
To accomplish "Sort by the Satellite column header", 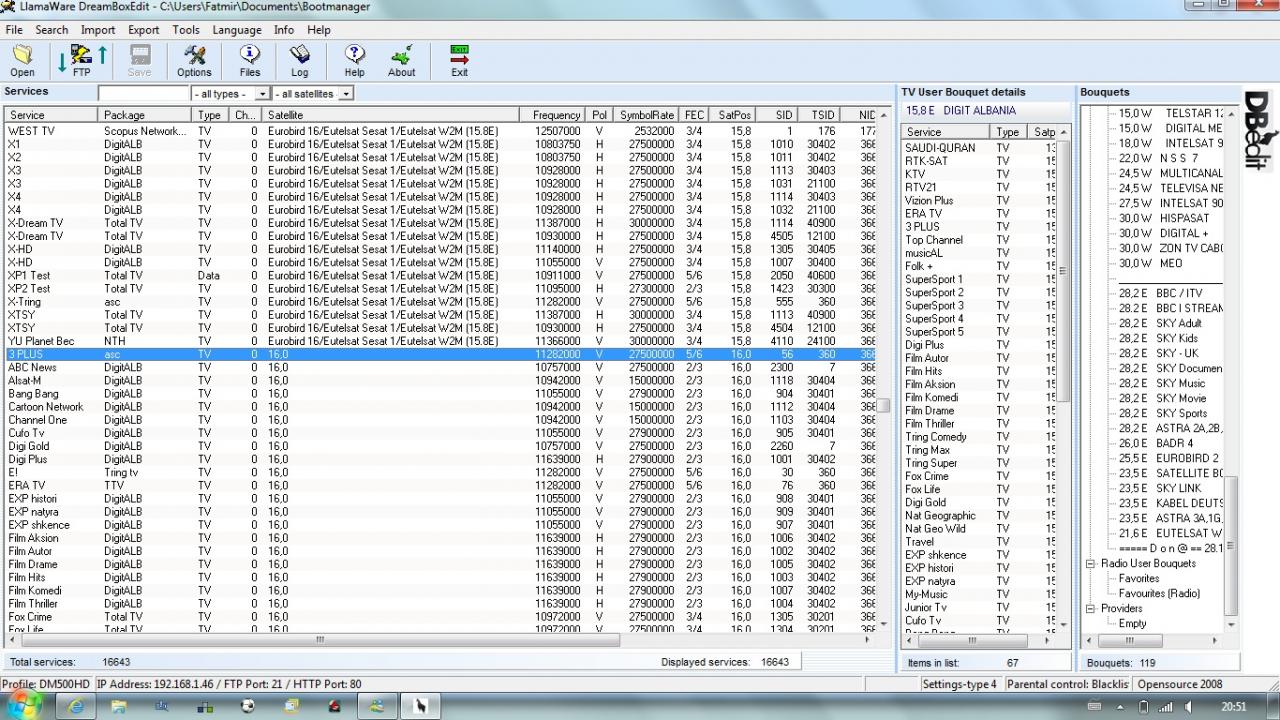I will [x=392, y=115].
